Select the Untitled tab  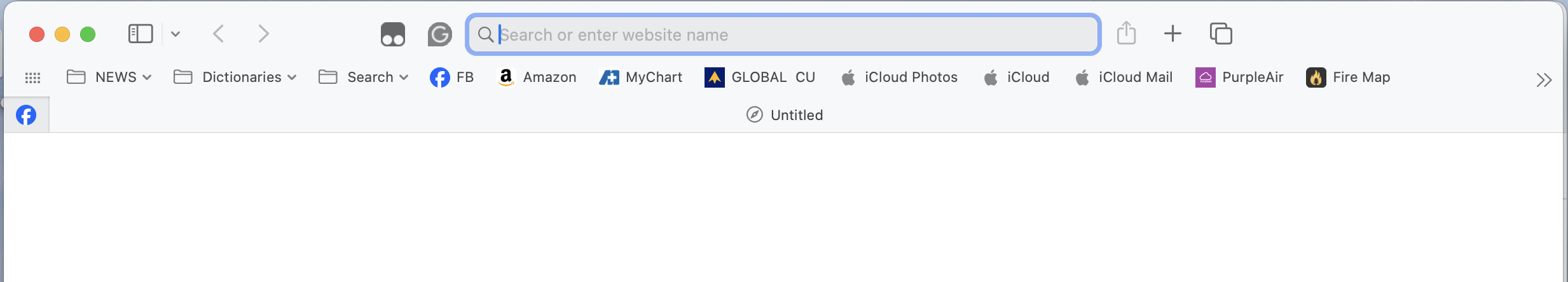(x=785, y=115)
